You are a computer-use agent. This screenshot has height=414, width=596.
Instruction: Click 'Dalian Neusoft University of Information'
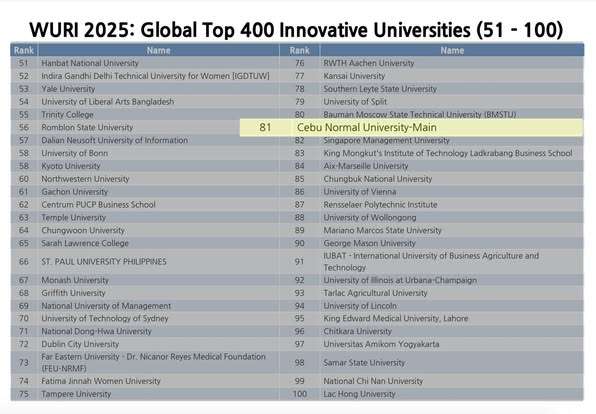114,140
